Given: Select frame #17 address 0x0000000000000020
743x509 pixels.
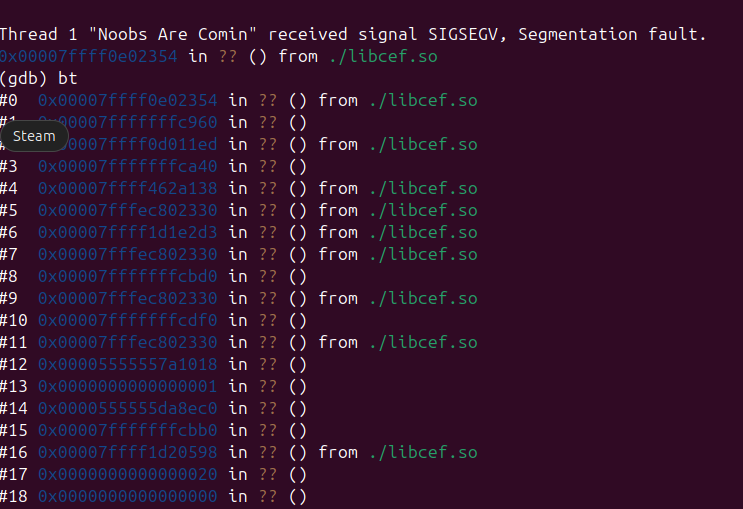Looking at the screenshot, I should pyautogui.click(x=127, y=475).
